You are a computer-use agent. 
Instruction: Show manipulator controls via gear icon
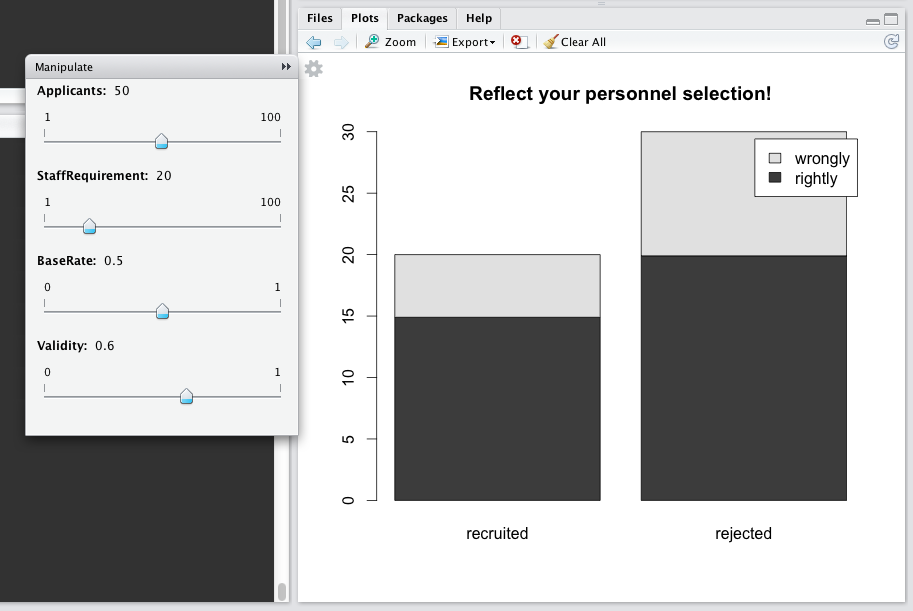(x=313, y=69)
